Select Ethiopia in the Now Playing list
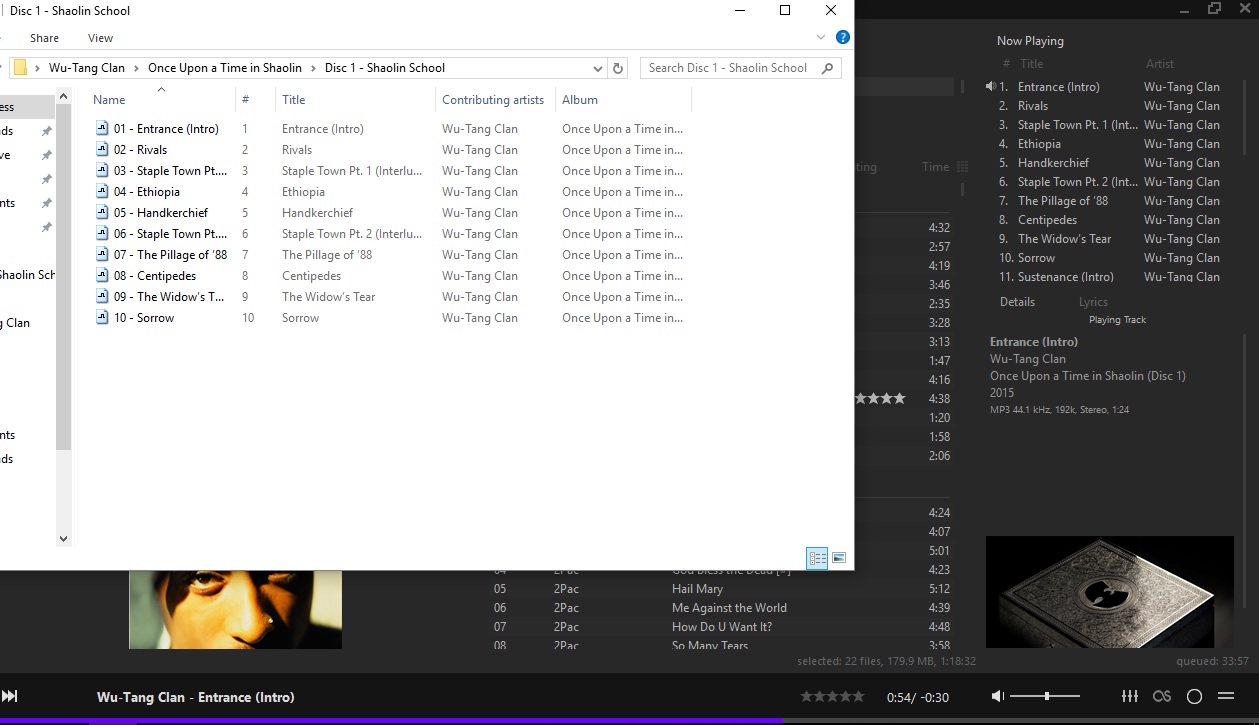 [x=1039, y=144]
